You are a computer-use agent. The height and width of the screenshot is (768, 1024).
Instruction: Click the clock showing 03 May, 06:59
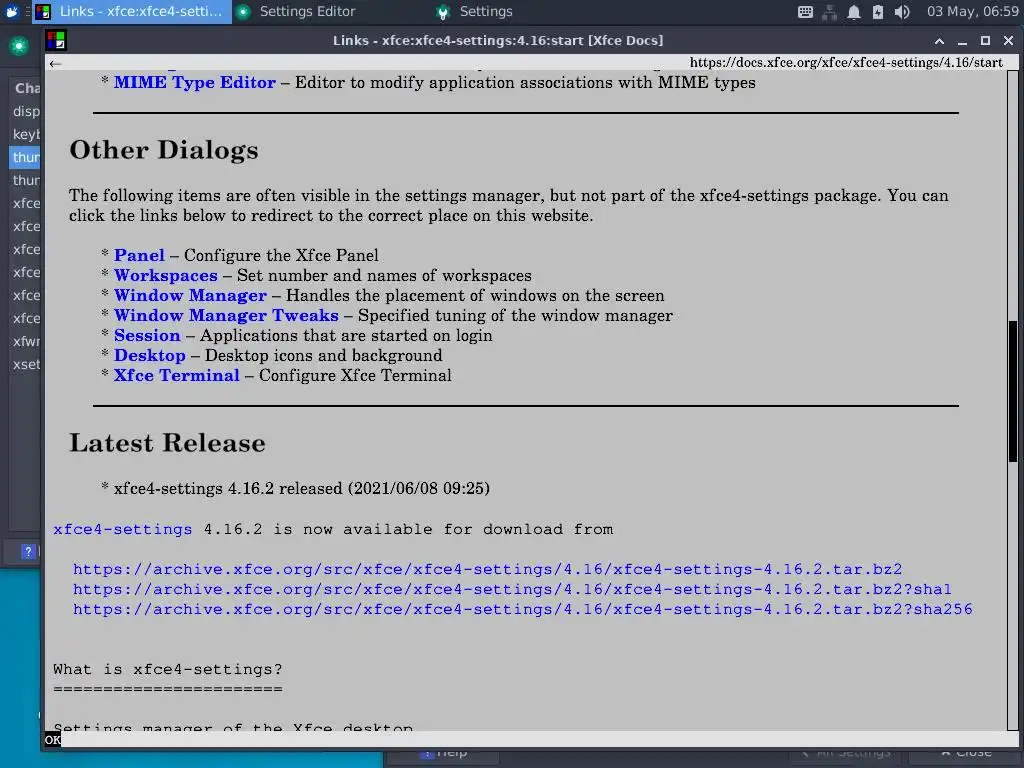click(972, 12)
